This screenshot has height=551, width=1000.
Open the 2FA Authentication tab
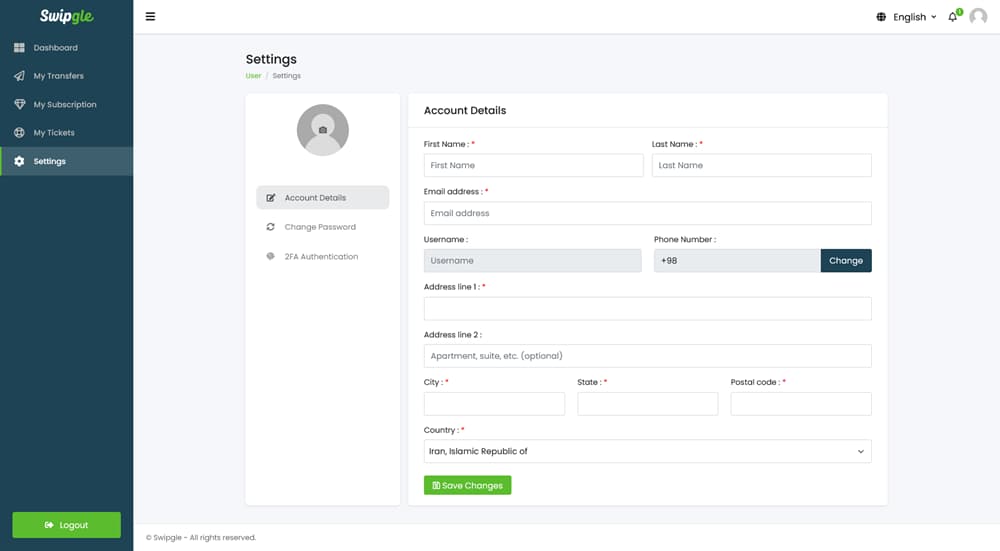[x=323, y=256]
